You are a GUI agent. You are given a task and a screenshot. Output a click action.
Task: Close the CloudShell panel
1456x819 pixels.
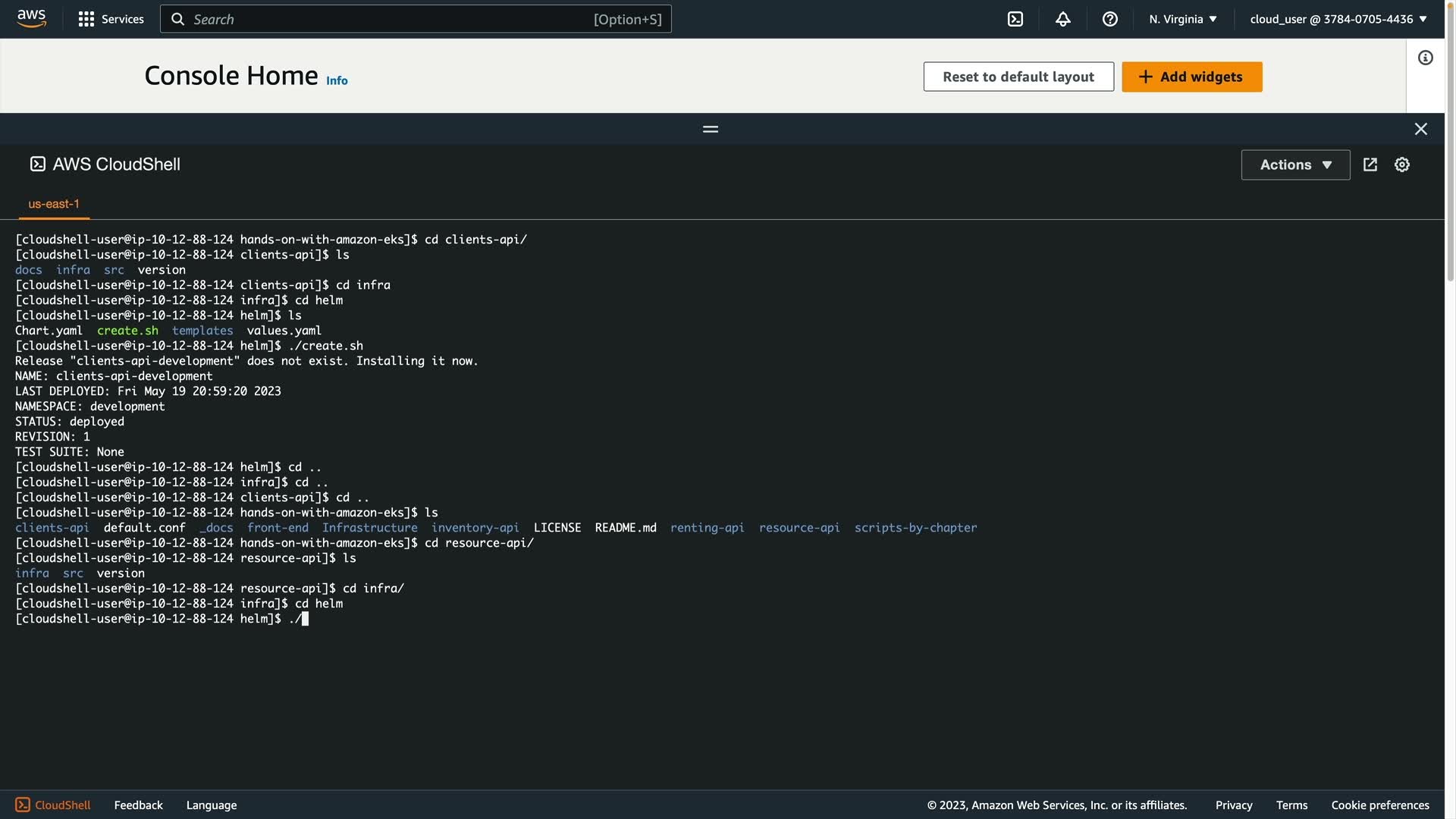[x=1420, y=129]
